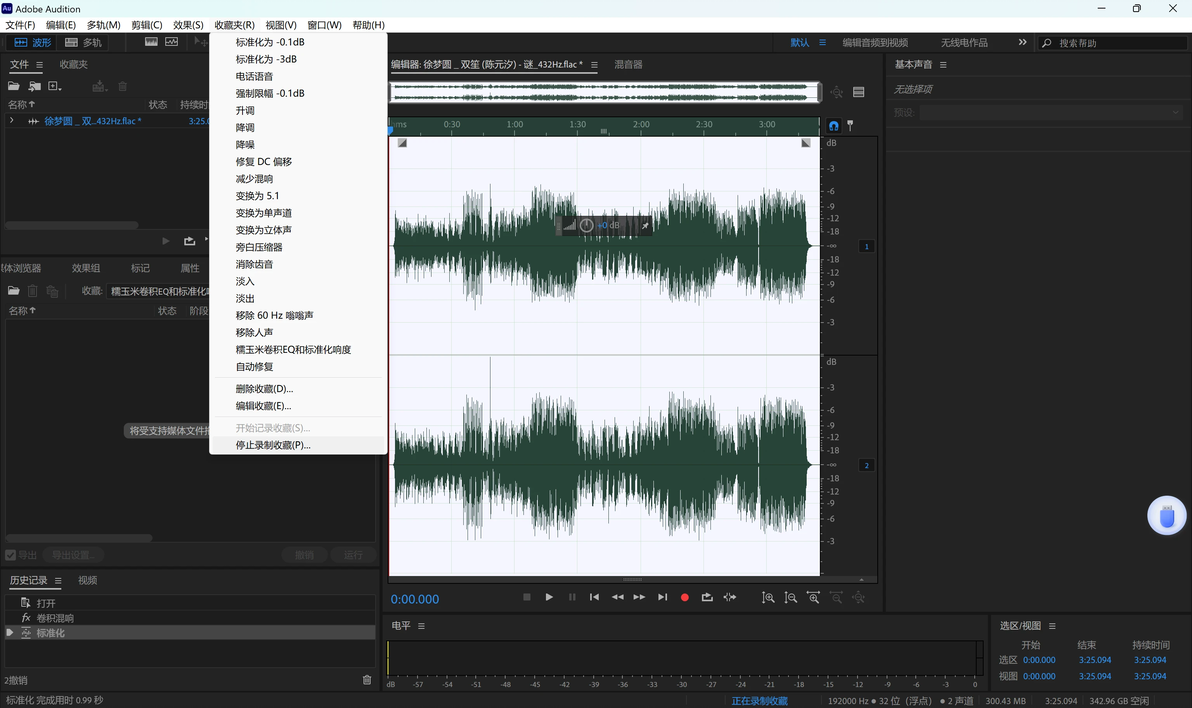Open the 混音器 tab
Viewport: 1192px width, 708px height.
tap(628, 65)
